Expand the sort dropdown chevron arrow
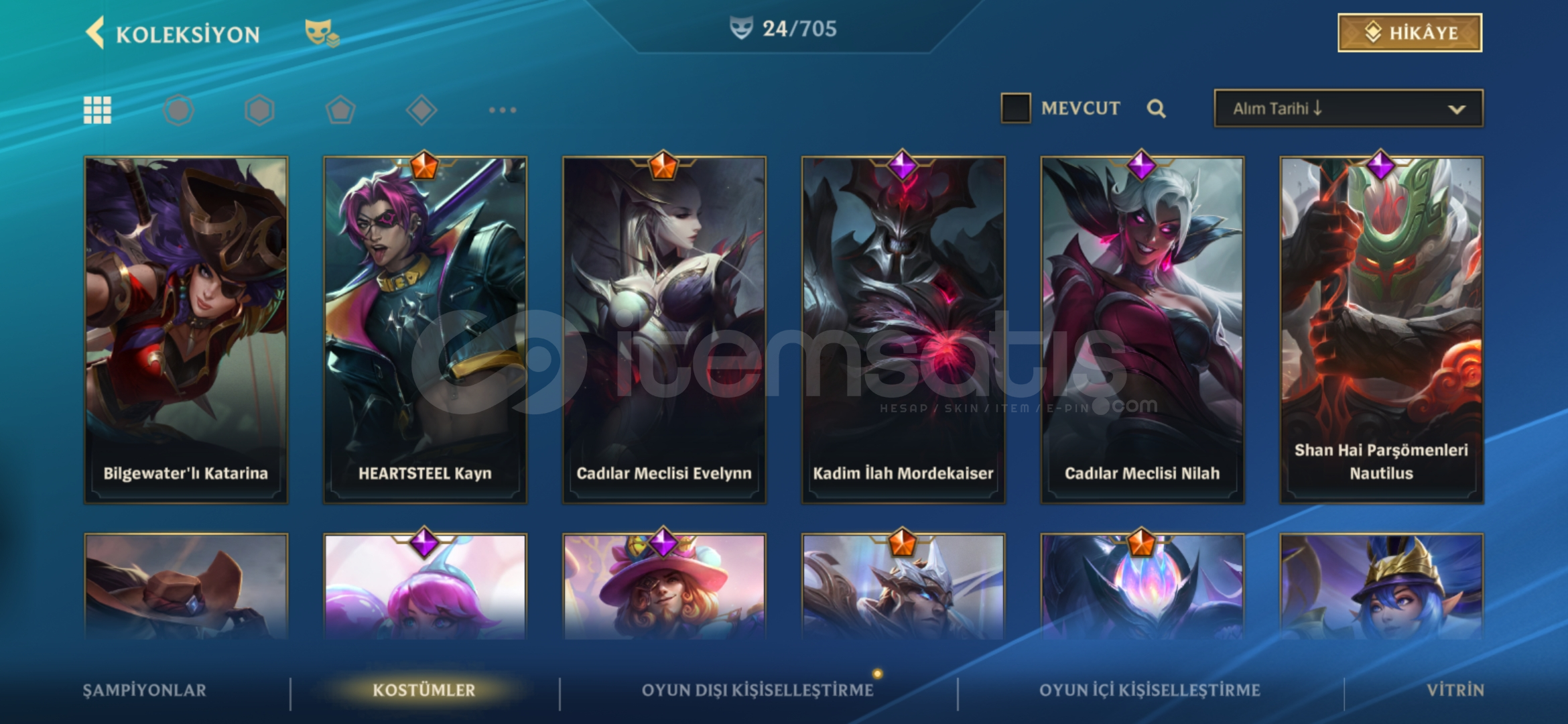The image size is (1568, 724). [1456, 109]
